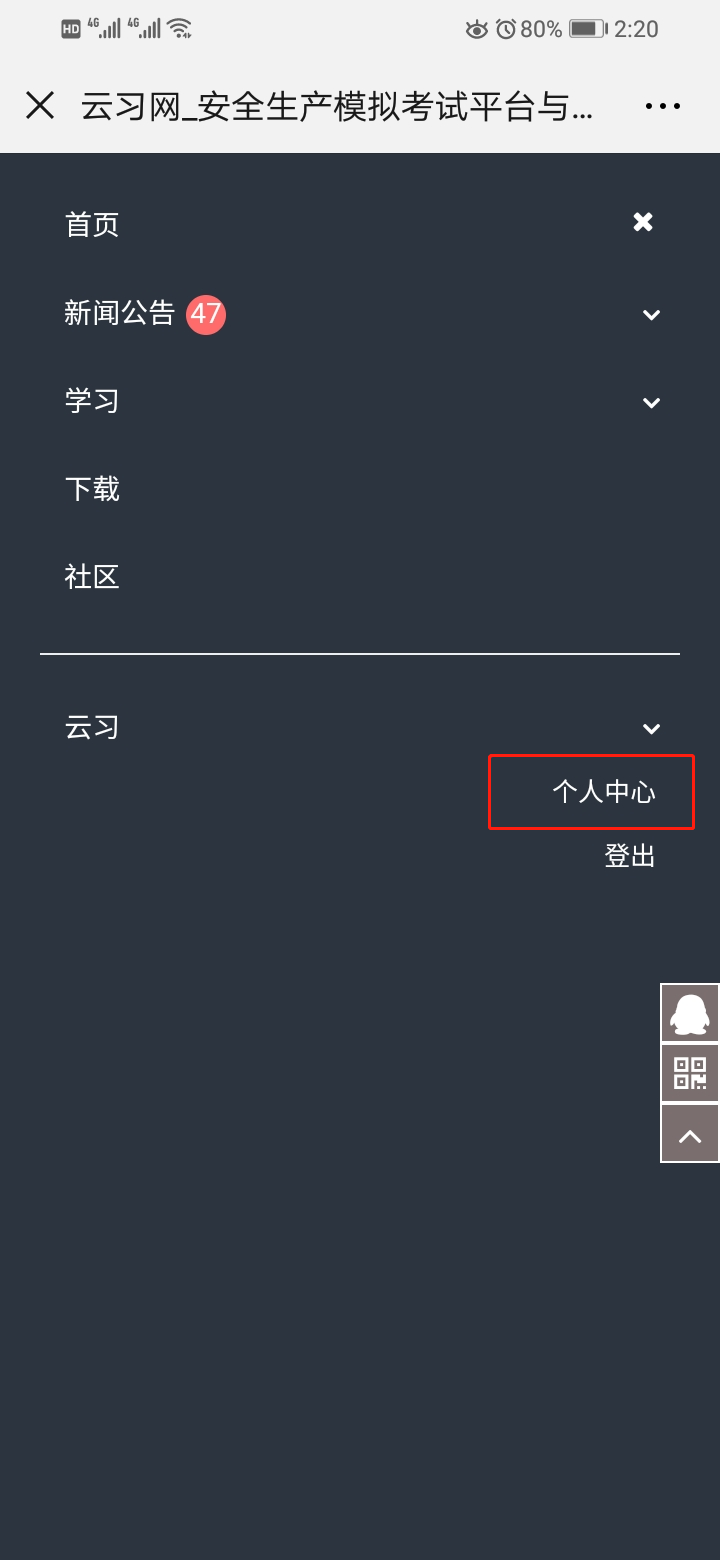Tap the 云习 username entry
Screen dimensions: 720x1560
point(92,727)
